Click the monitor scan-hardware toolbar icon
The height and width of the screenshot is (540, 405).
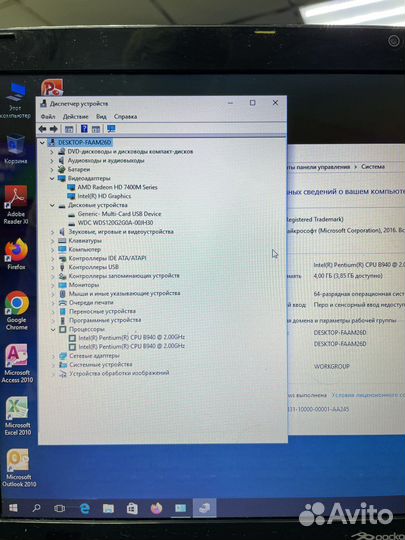tap(111, 129)
